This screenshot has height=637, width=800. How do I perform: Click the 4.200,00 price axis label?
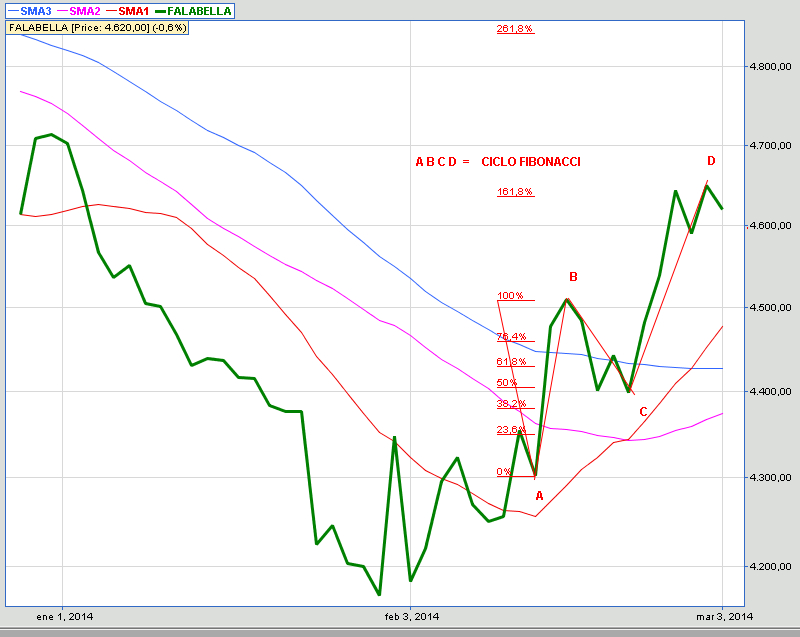click(x=769, y=566)
